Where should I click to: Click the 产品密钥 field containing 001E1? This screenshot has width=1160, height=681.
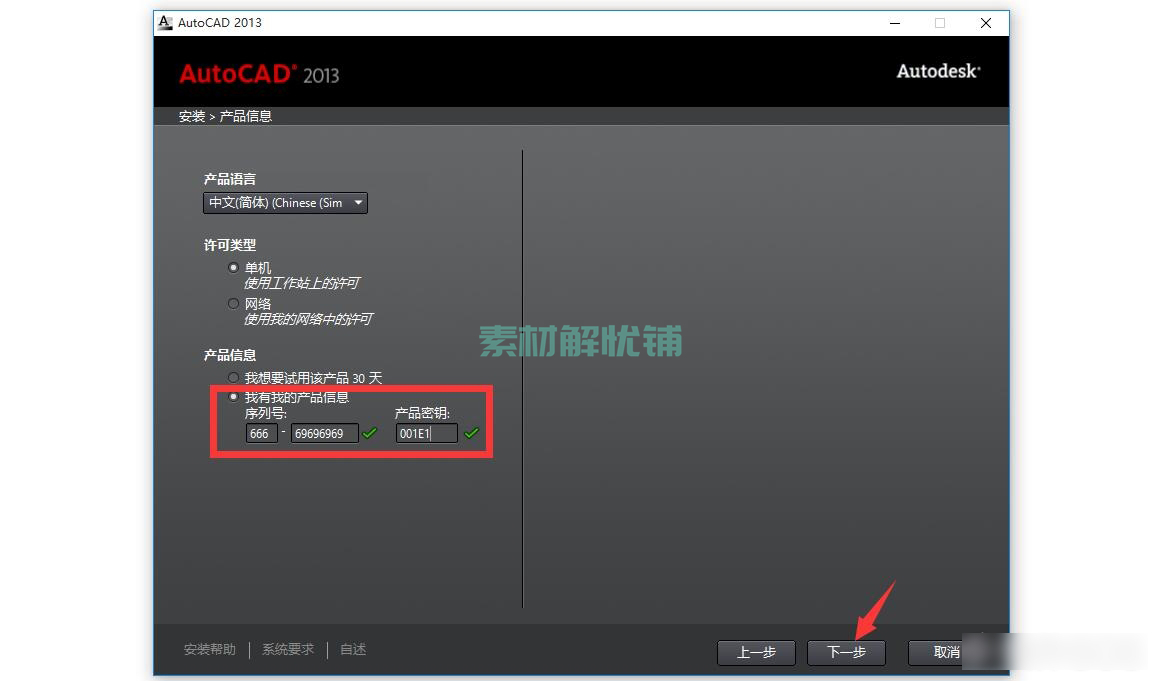(427, 433)
